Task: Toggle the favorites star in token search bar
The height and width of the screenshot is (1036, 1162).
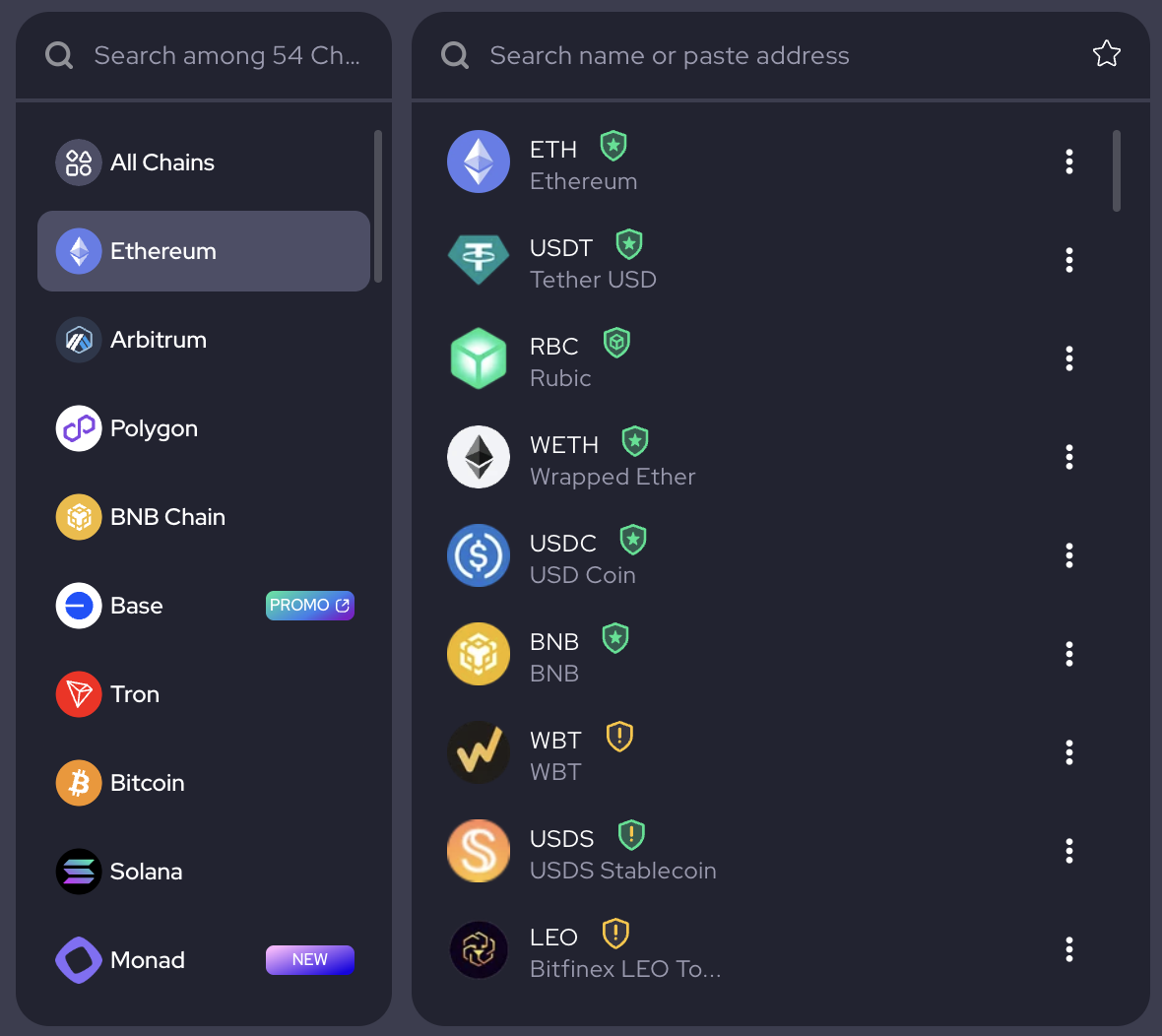Action: click(1107, 54)
